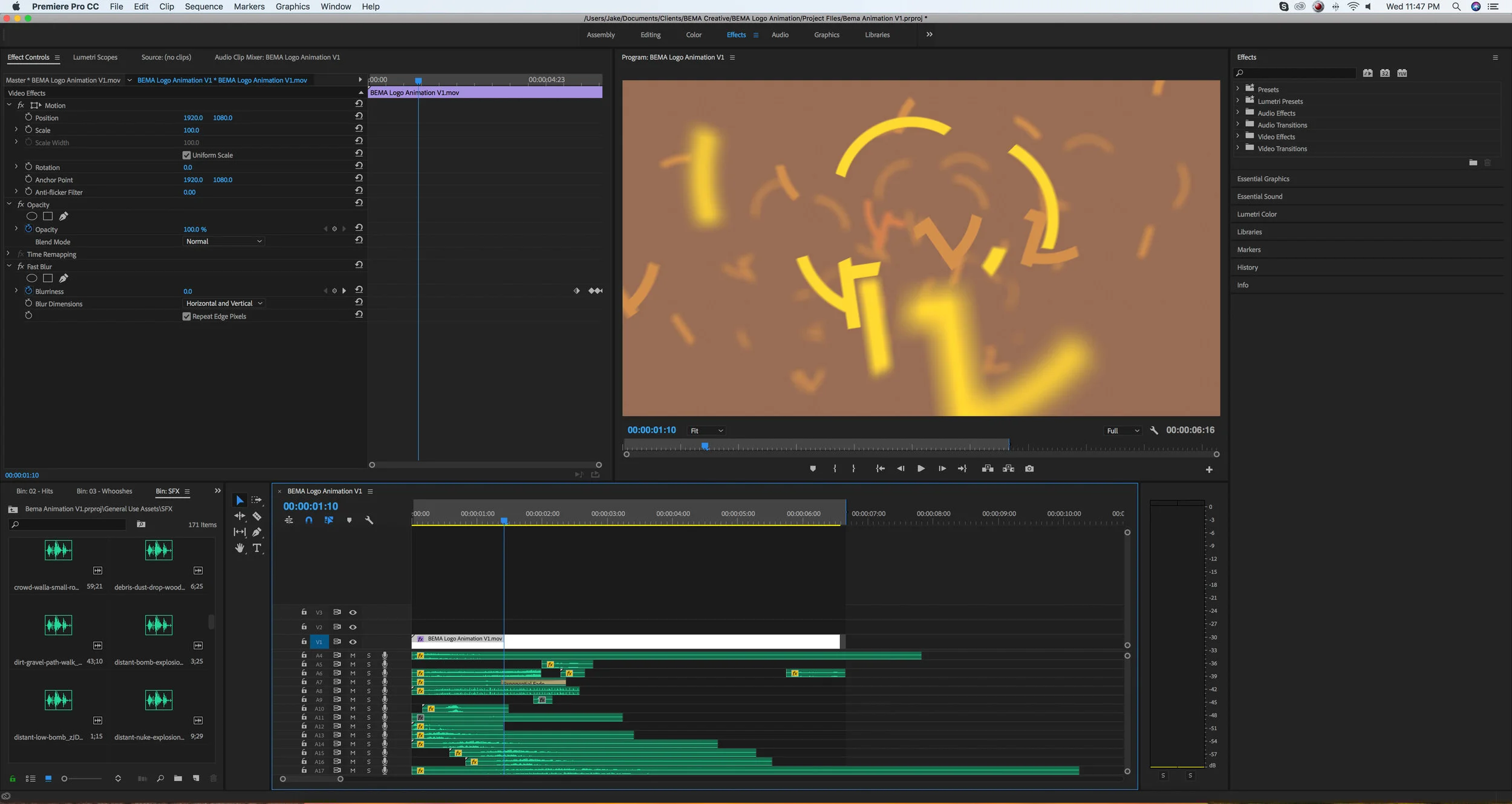Open the Essential Graphics panel
1512x804 pixels.
[1263, 179]
